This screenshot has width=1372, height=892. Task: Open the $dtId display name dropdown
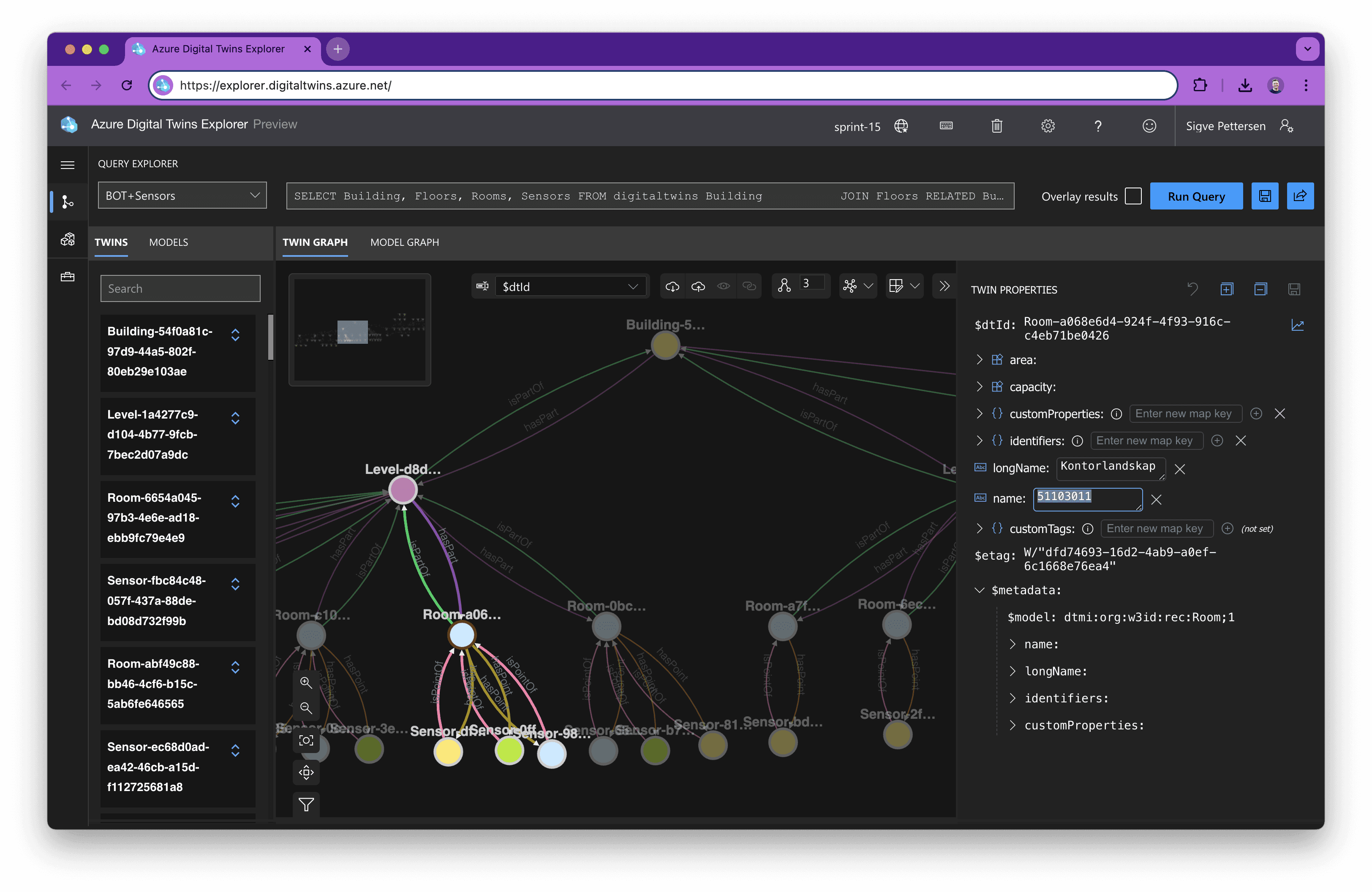[x=569, y=286]
